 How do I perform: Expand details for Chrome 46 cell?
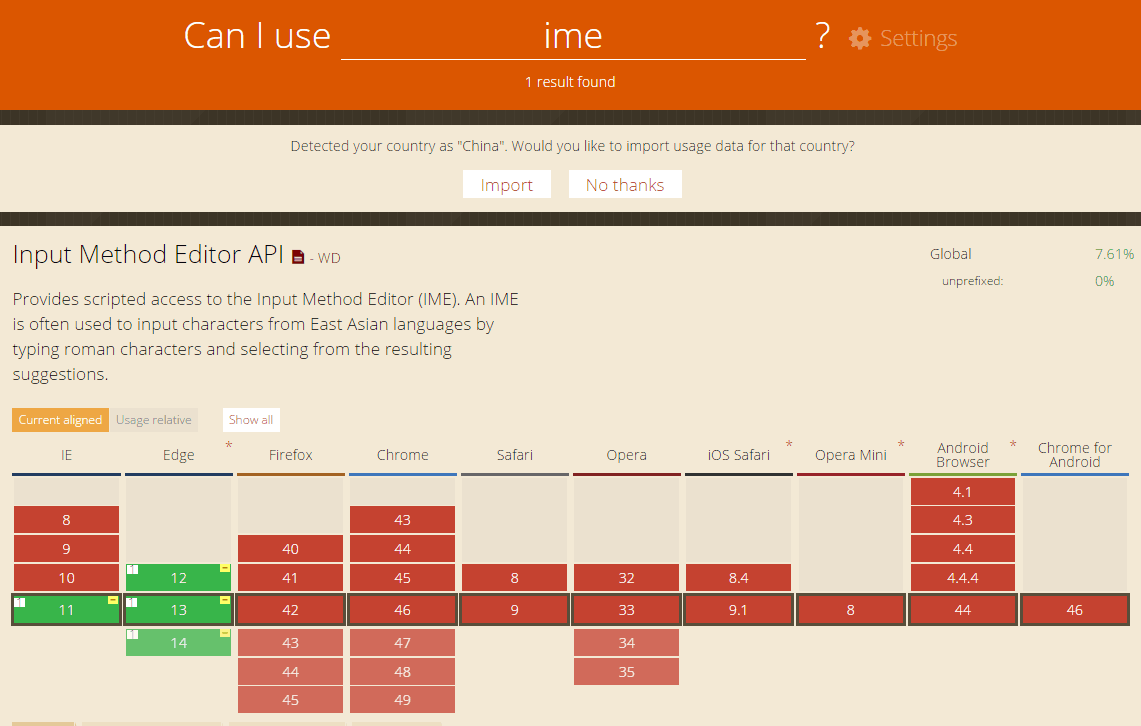[x=402, y=610]
